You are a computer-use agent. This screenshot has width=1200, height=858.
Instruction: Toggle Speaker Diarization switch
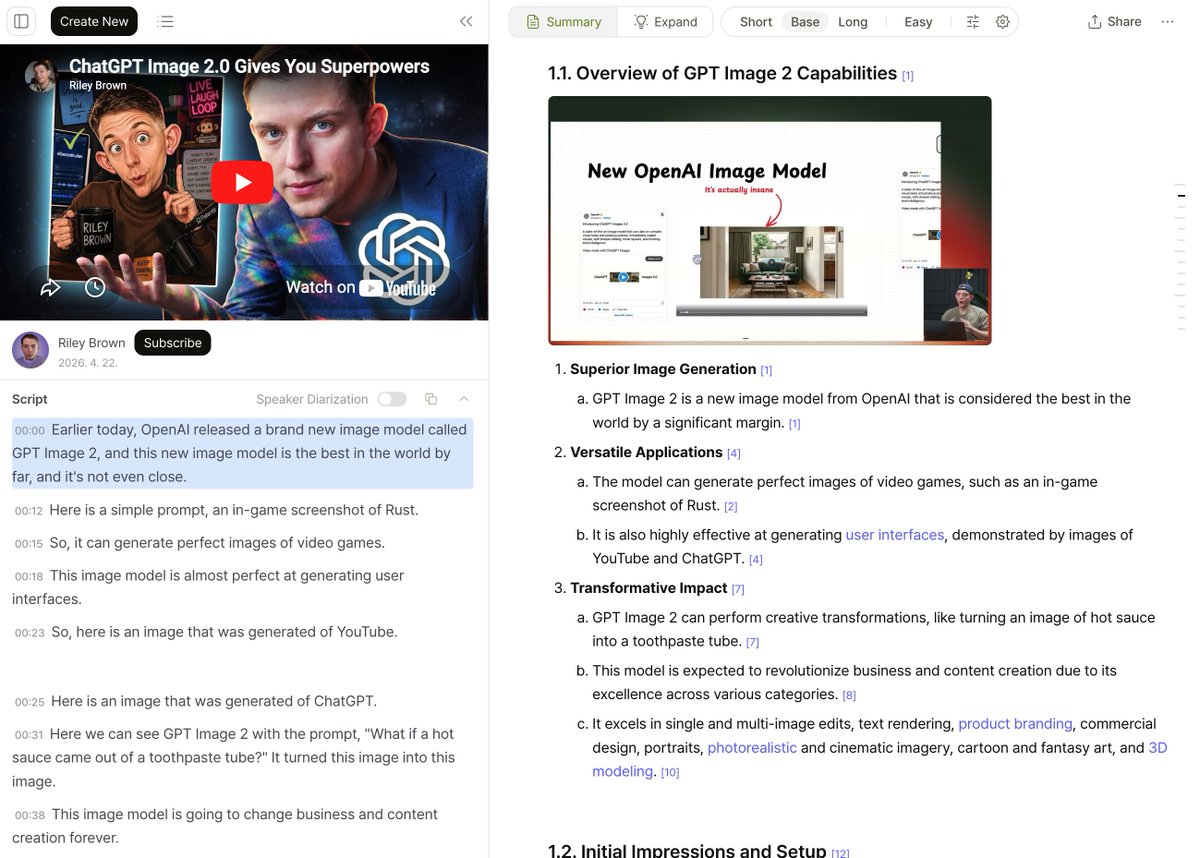pyautogui.click(x=392, y=399)
